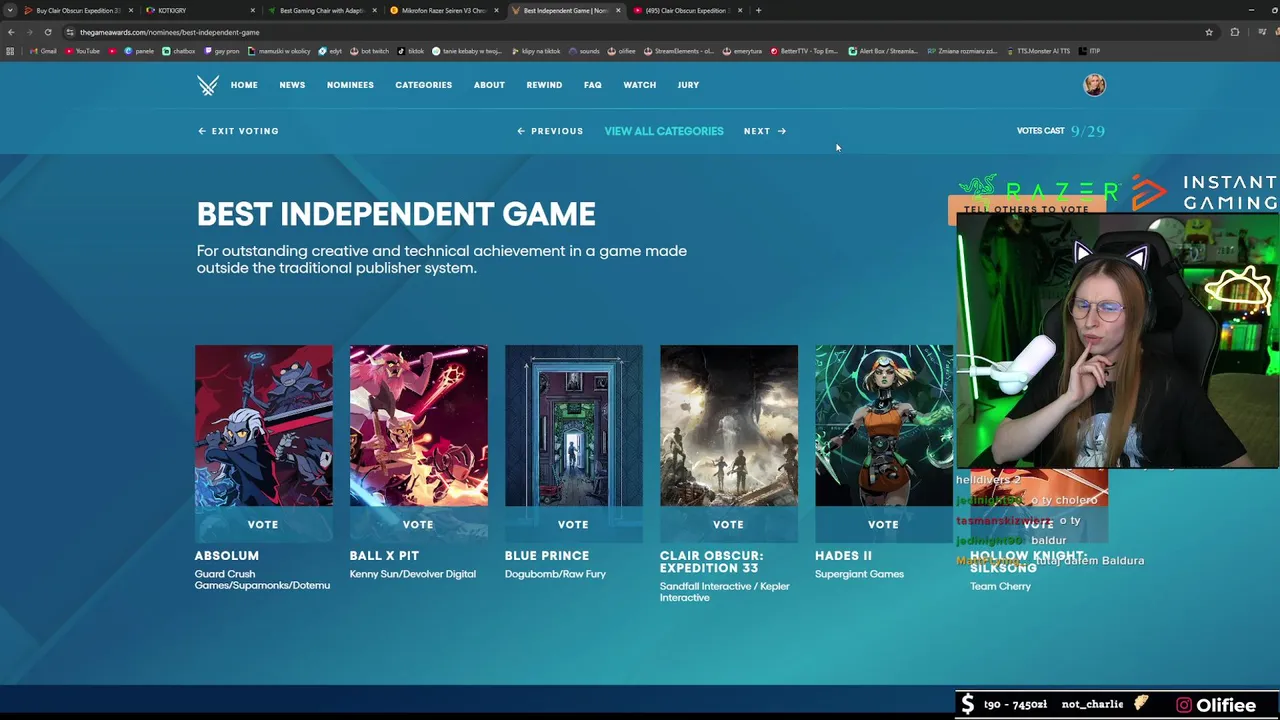
Task: Open the Alert Box / Streamlabs bookmark
Action: point(882,51)
